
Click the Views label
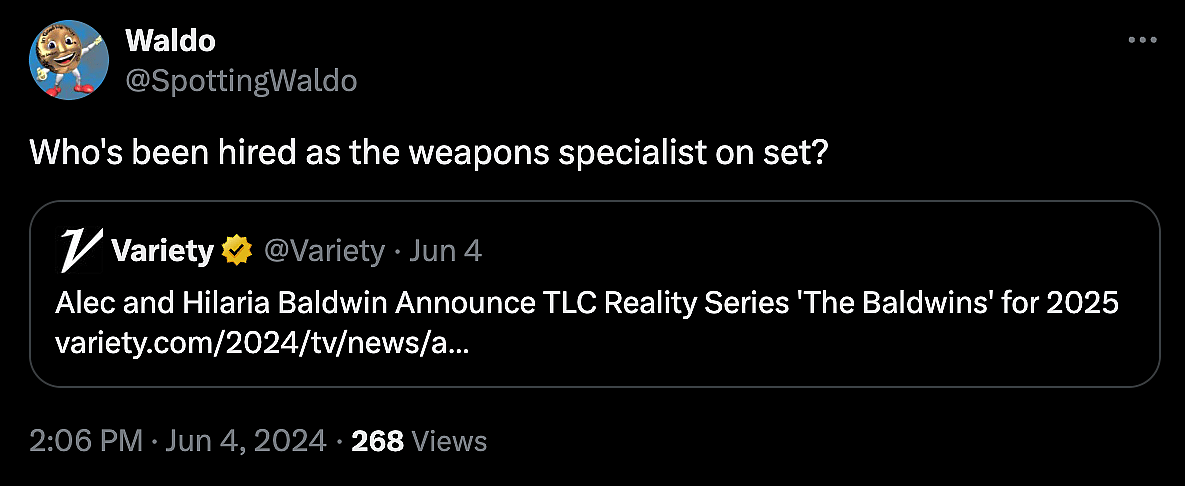tap(449, 440)
